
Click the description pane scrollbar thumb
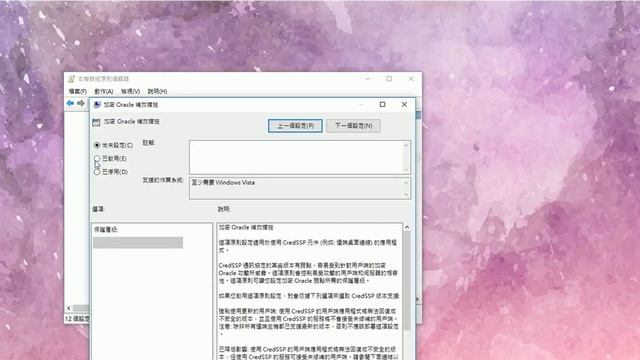(x=407, y=281)
